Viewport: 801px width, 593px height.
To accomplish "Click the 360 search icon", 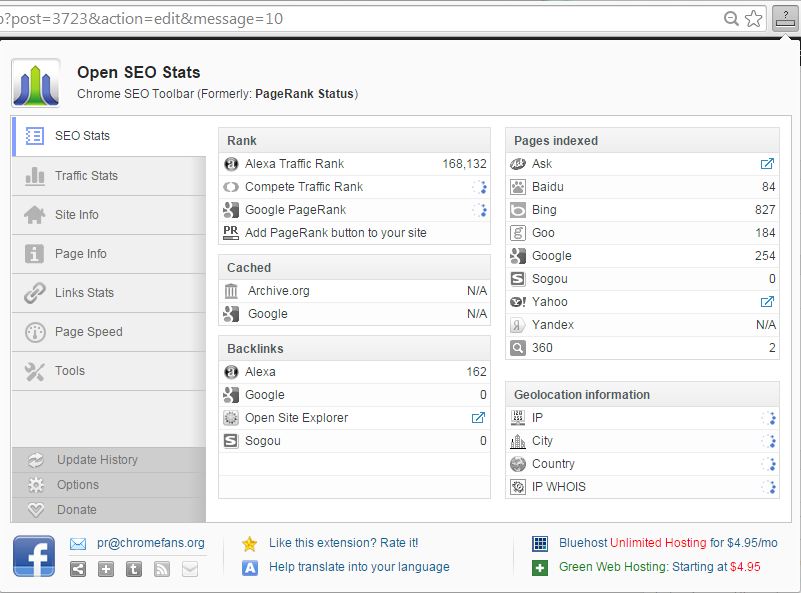I will tap(517, 348).
